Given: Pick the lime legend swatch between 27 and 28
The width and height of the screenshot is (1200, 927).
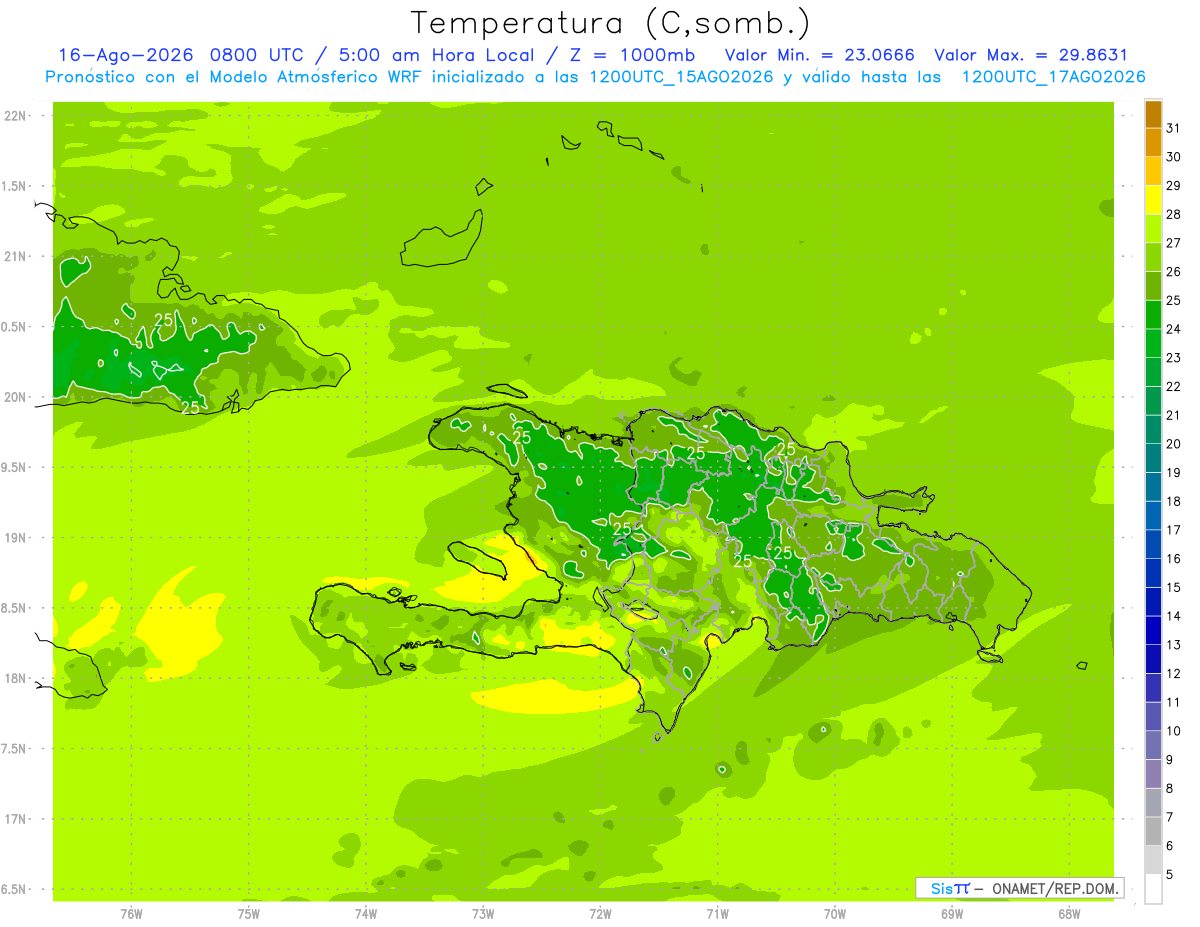Looking at the screenshot, I should click(1154, 228).
